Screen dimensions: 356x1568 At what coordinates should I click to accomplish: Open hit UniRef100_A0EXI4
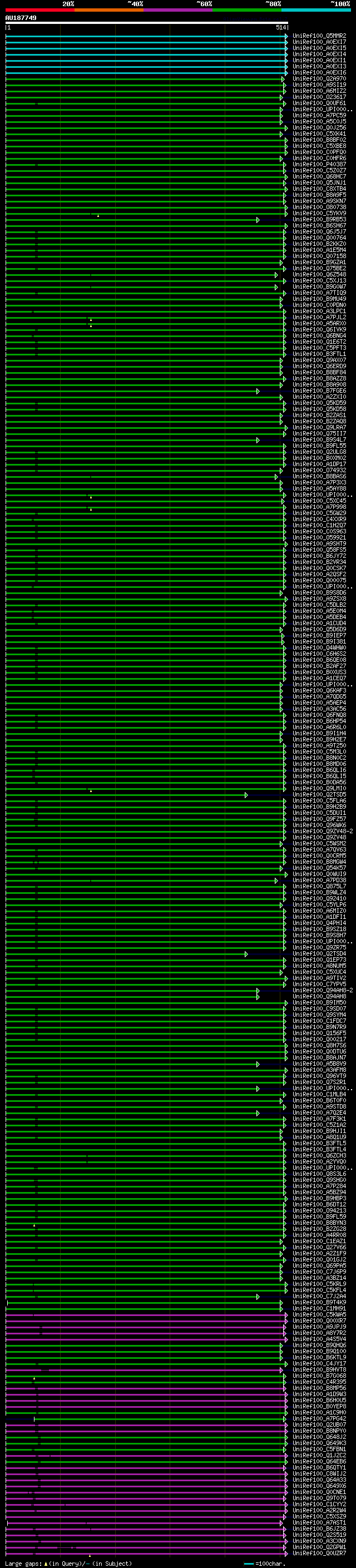[319, 54]
